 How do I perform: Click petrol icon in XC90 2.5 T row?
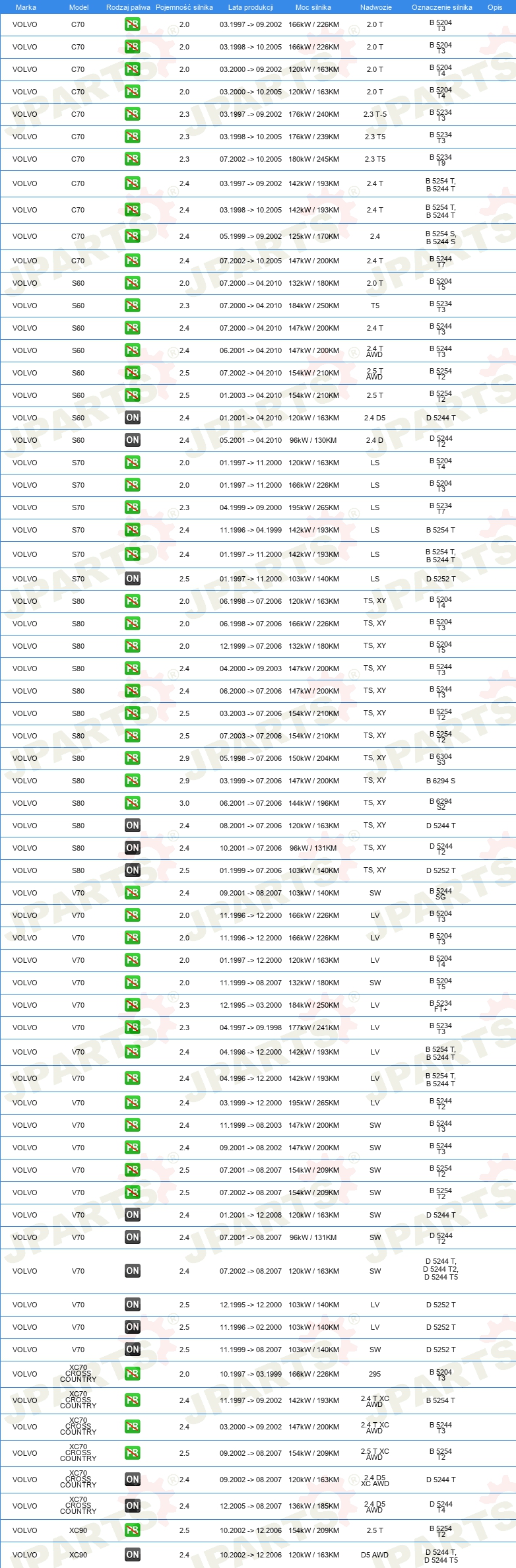132,1530
